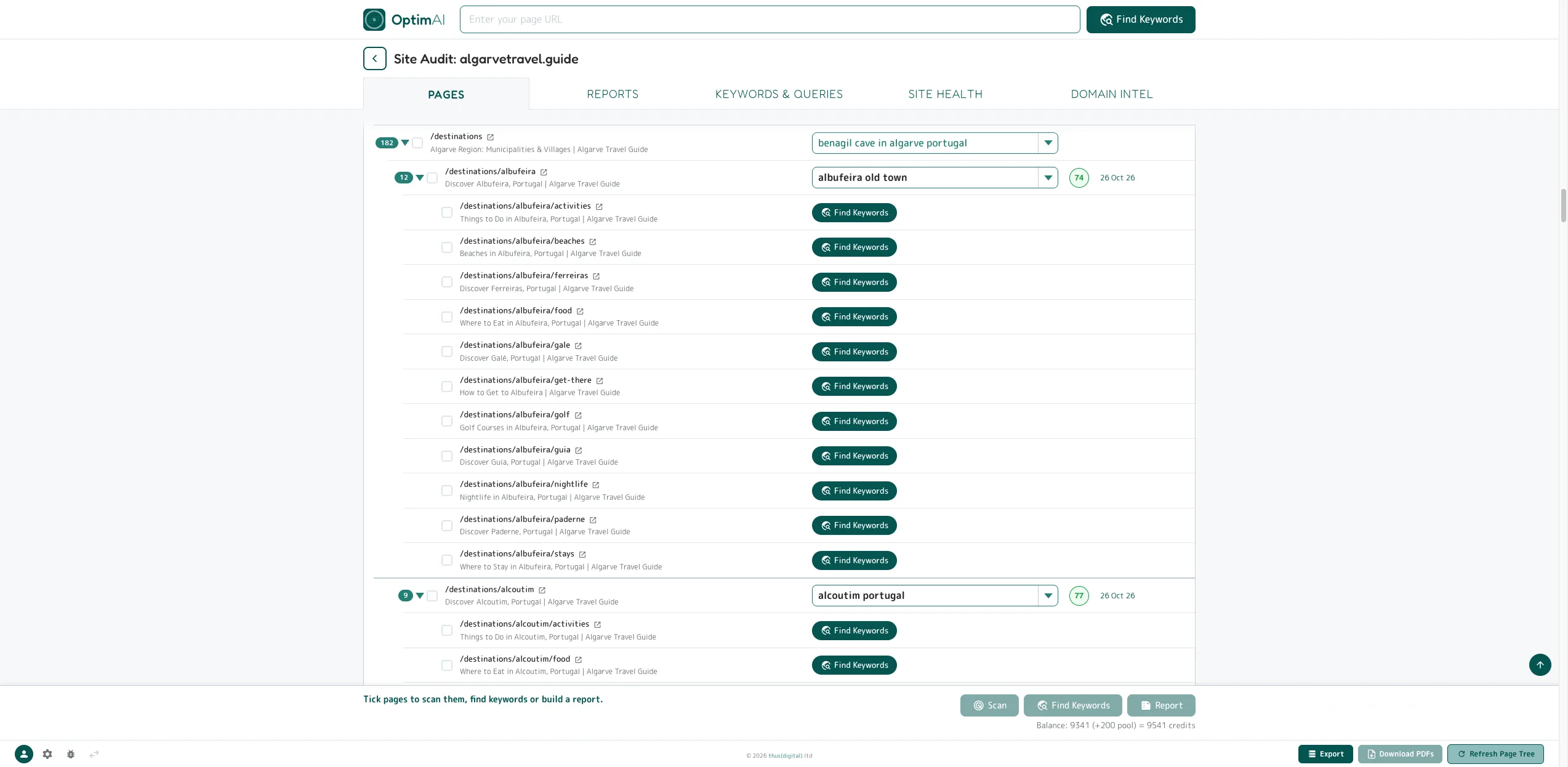The image size is (1568, 767).
Task: Click the scroll-to-top arrow button
Action: [1540, 665]
